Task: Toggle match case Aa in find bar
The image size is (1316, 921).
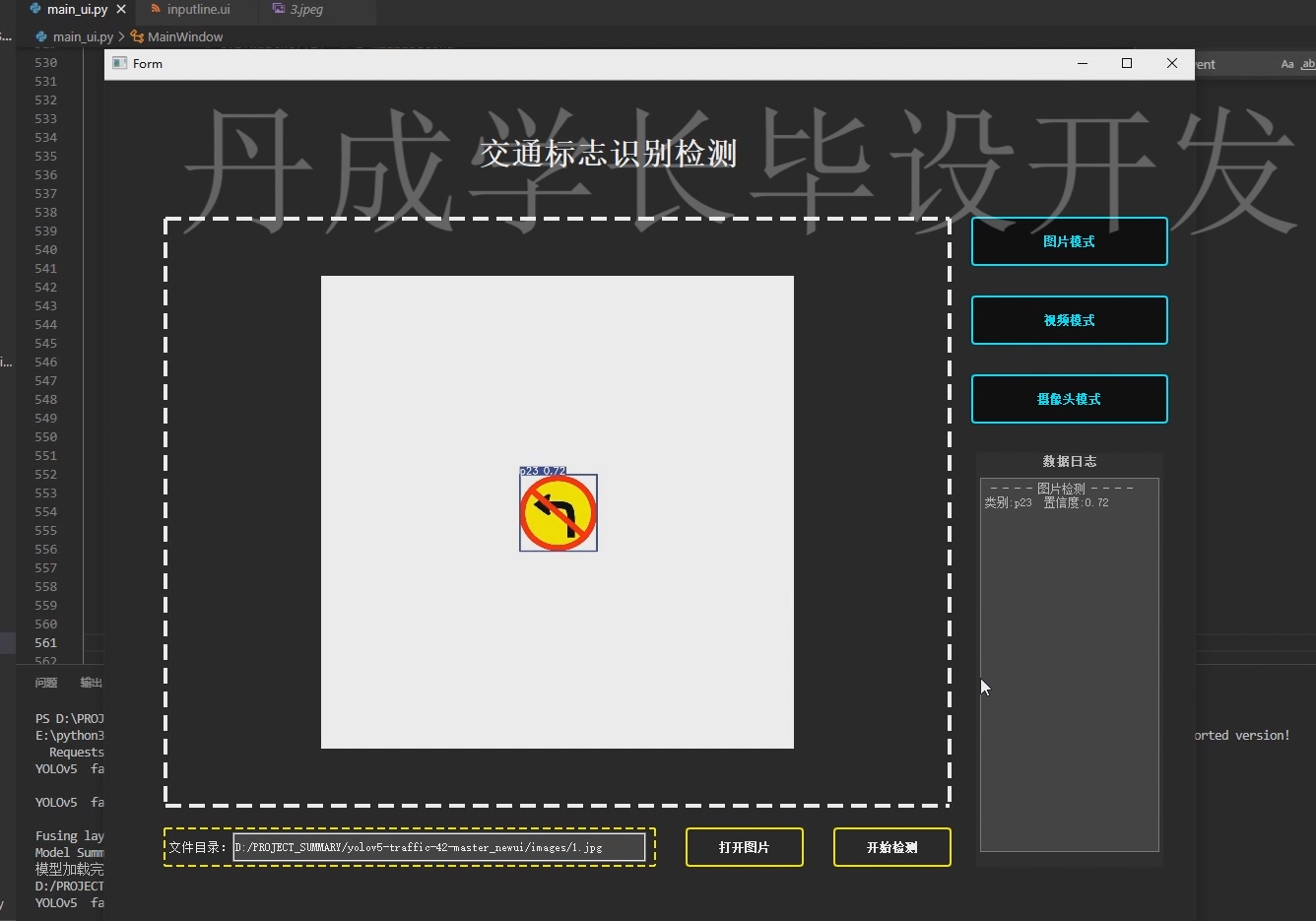Action: coord(1286,64)
